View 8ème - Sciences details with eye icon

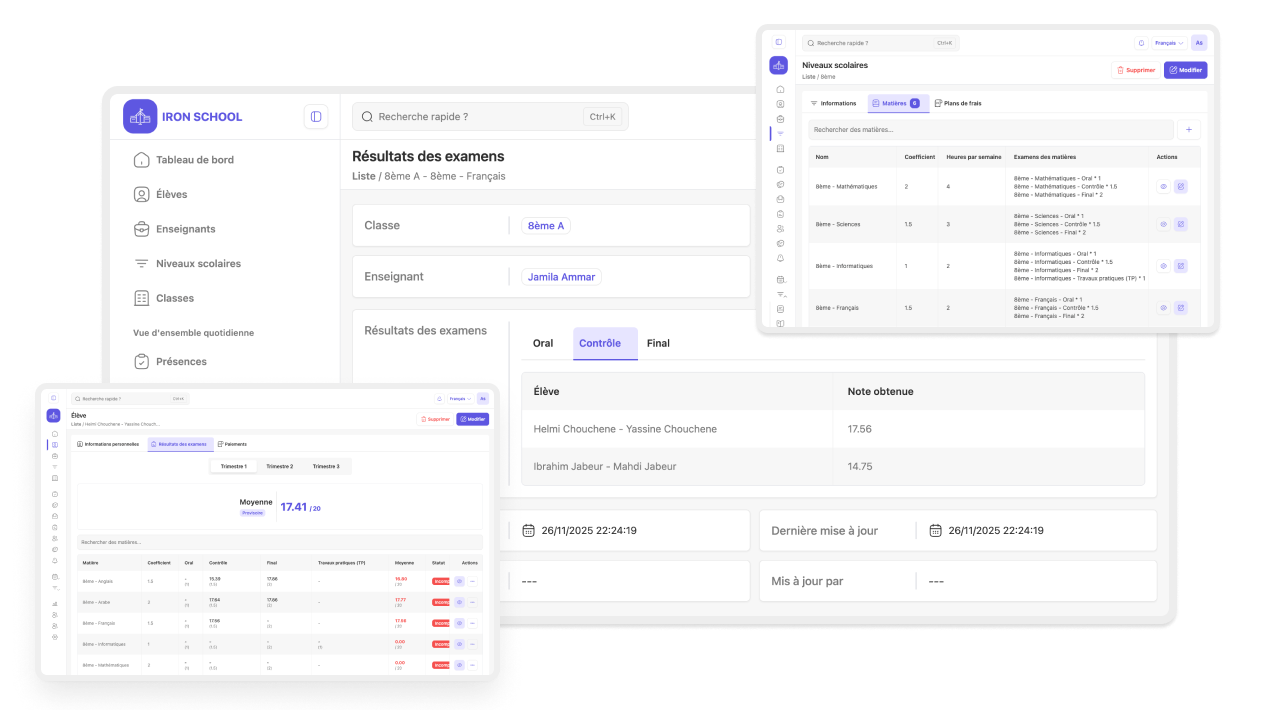coord(1163,224)
